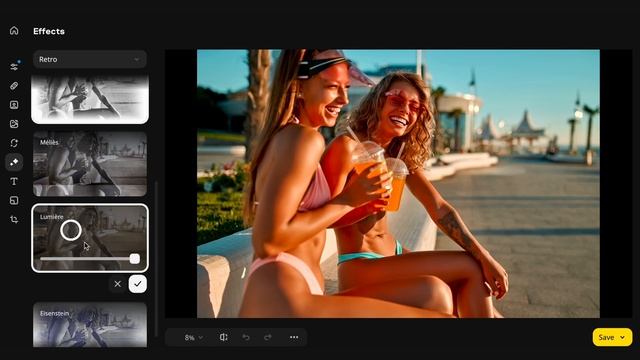Screen dimensions: 640x360
Task: Click the Lumière intensity slider handle
Action: click(135, 259)
